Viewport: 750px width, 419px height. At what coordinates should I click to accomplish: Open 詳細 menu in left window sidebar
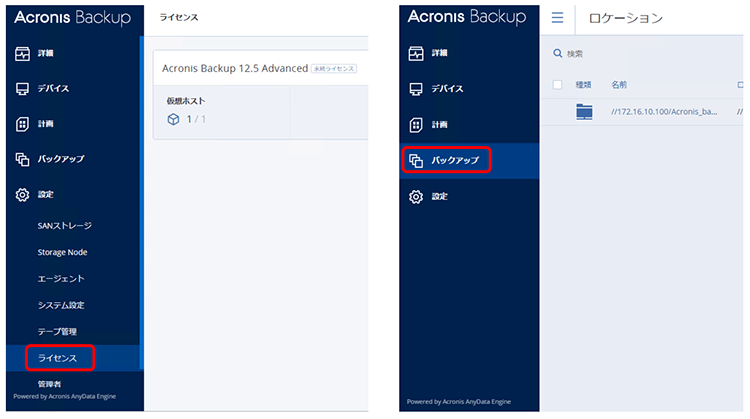[x=45, y=53]
